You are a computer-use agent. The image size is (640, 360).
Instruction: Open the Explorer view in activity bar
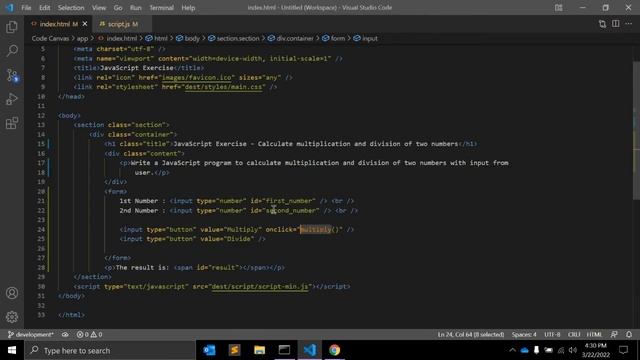coord(12,27)
